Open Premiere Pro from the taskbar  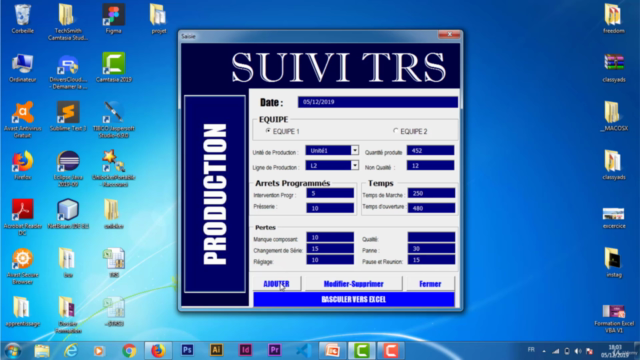[275, 350]
